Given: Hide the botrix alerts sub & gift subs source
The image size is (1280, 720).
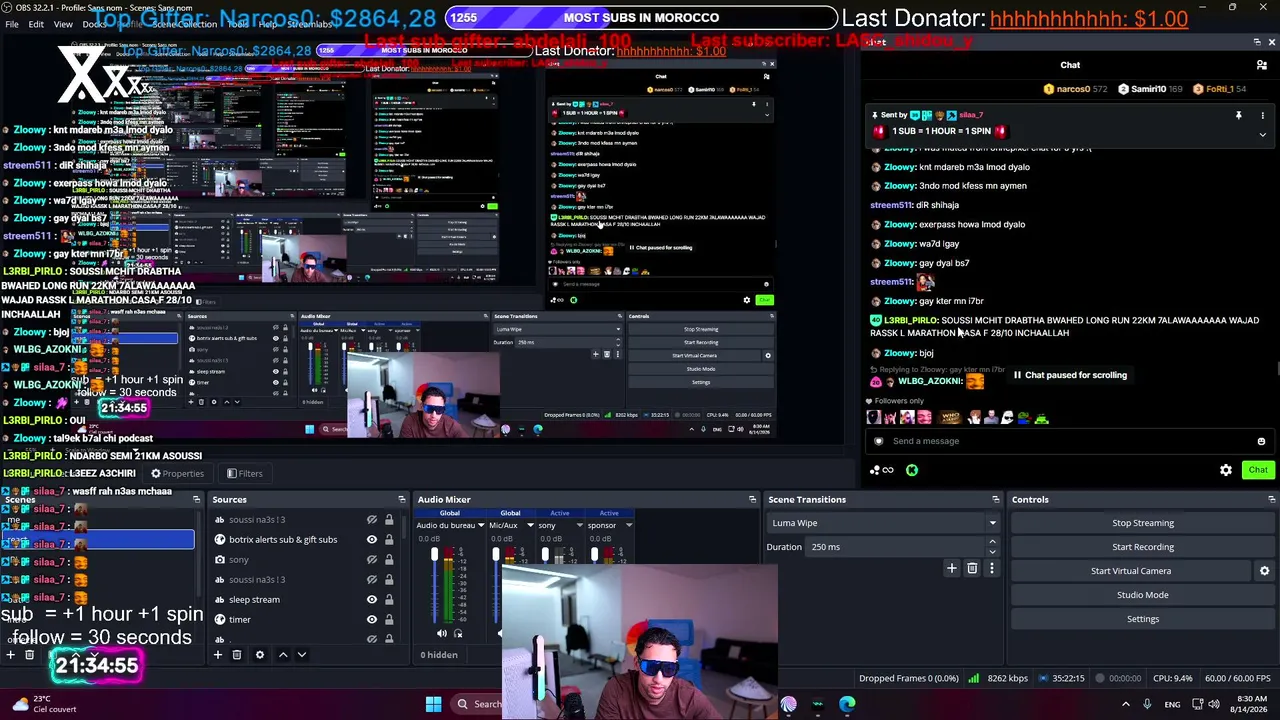Looking at the screenshot, I should click(371, 540).
